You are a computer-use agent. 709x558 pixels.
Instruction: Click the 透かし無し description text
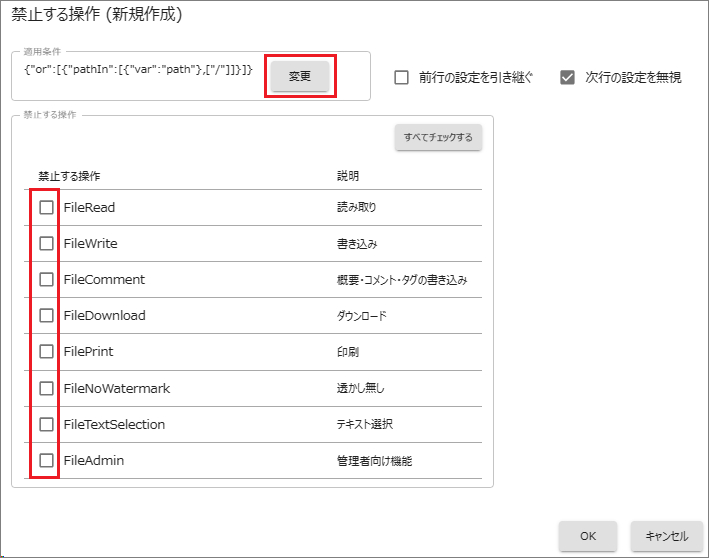point(360,388)
